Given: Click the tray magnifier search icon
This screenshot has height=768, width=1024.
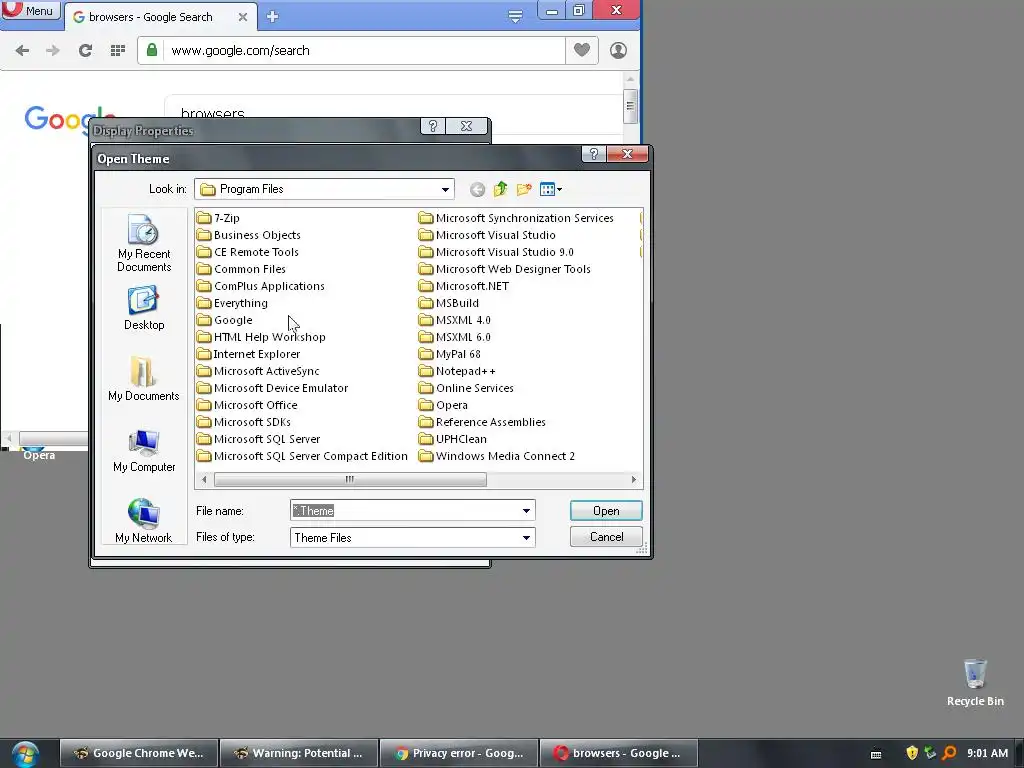Looking at the screenshot, I should [949, 753].
